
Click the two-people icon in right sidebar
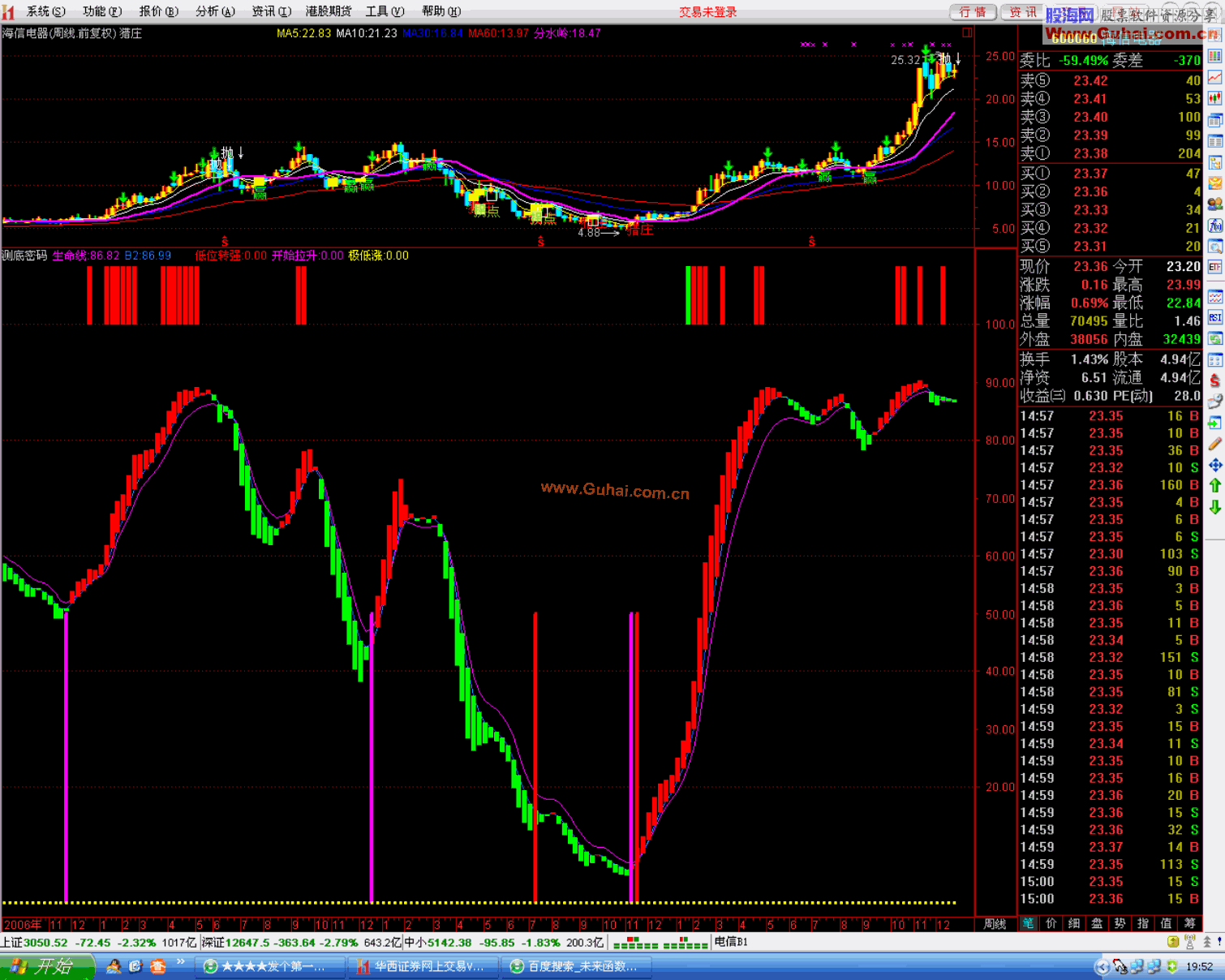(x=1214, y=204)
